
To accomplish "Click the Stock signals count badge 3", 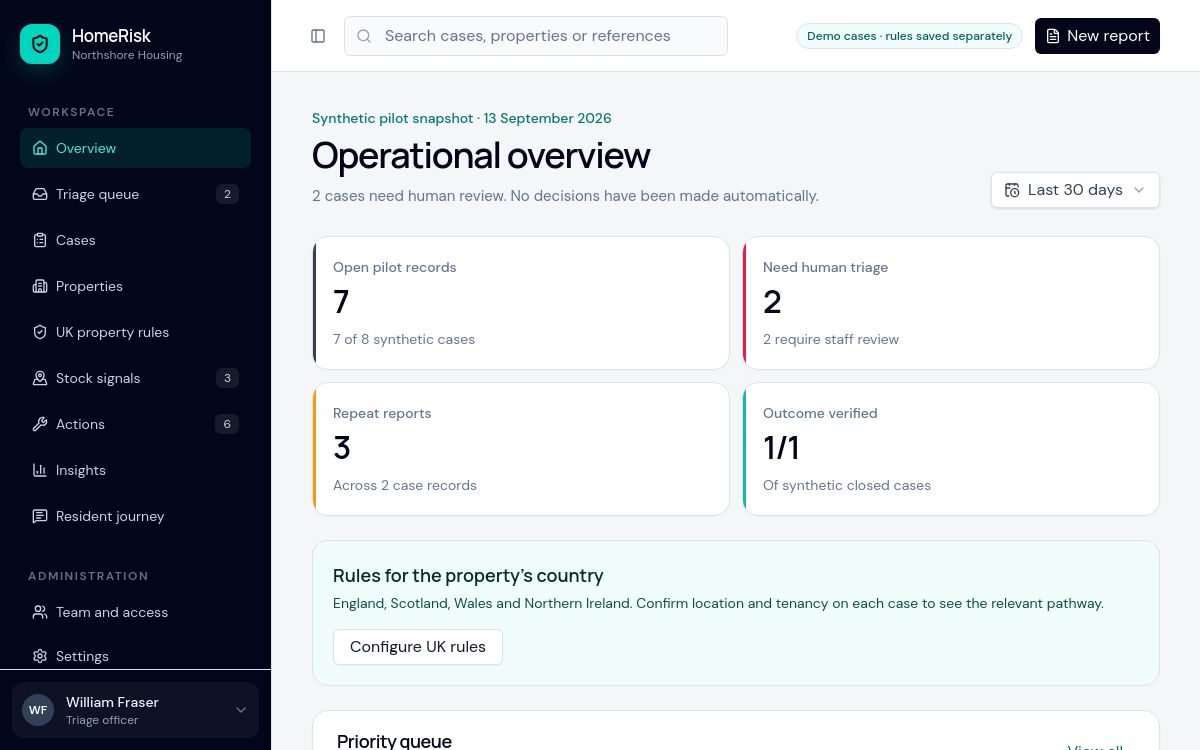I will [x=227, y=378].
